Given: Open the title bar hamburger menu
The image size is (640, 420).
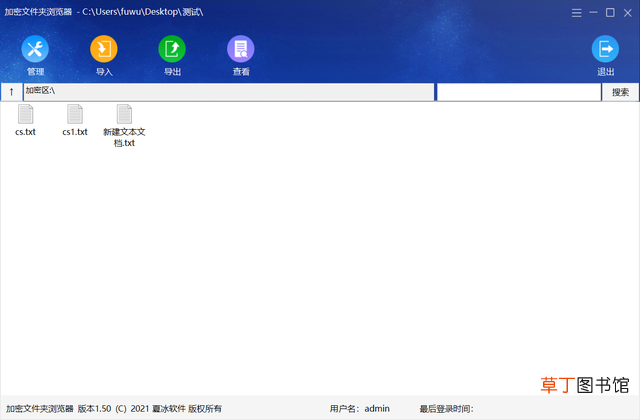Looking at the screenshot, I should [x=576, y=13].
